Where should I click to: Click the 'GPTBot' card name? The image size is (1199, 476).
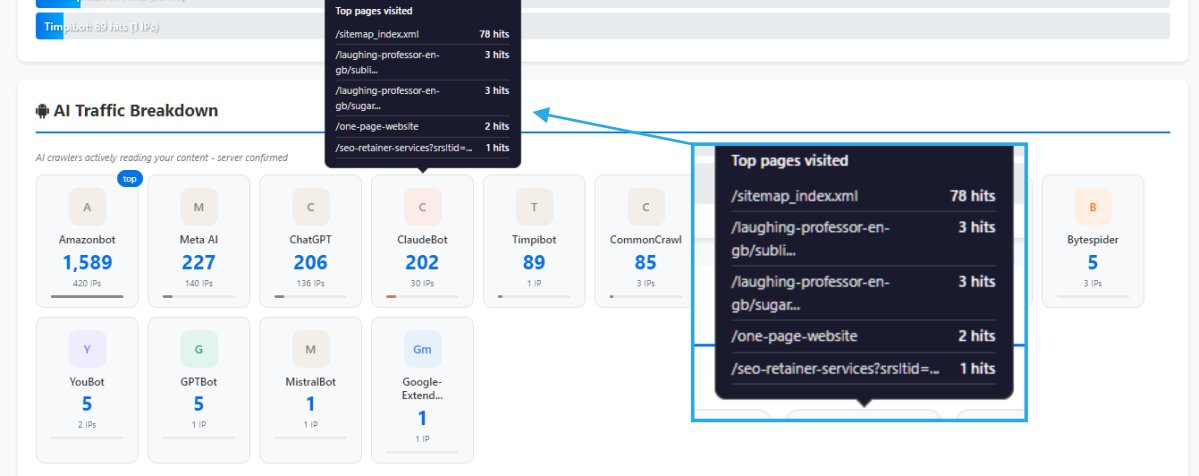199,381
